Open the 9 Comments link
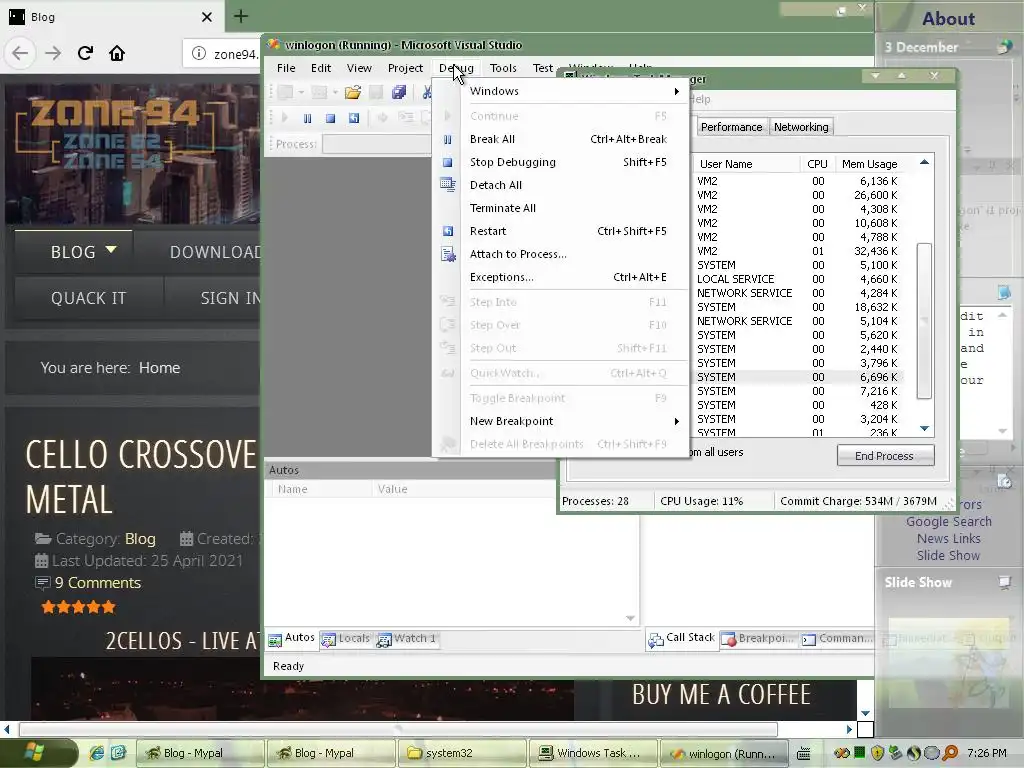 pyautogui.click(x=98, y=583)
